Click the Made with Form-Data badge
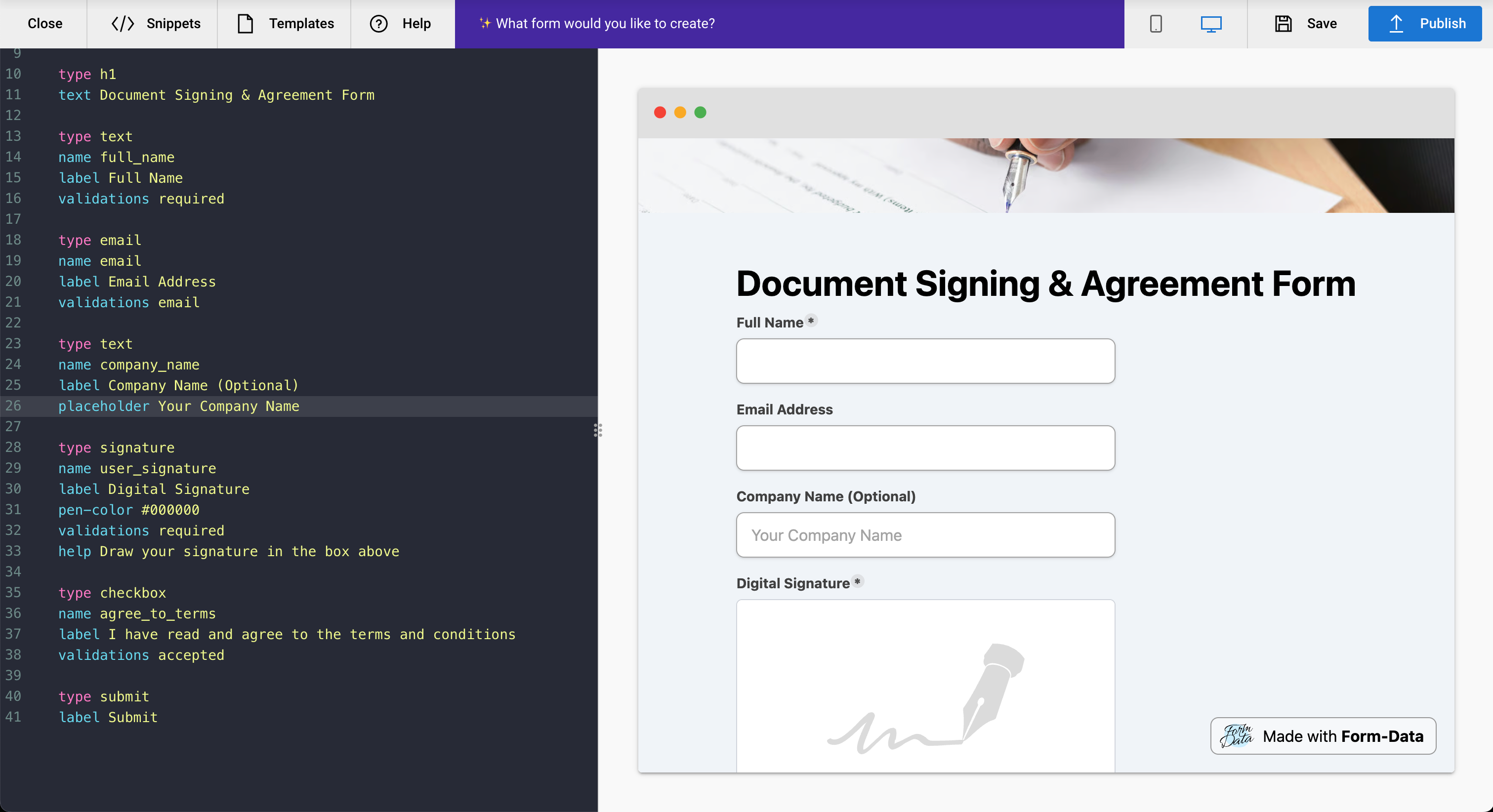Screen dimensions: 1493x812 point(1323,736)
